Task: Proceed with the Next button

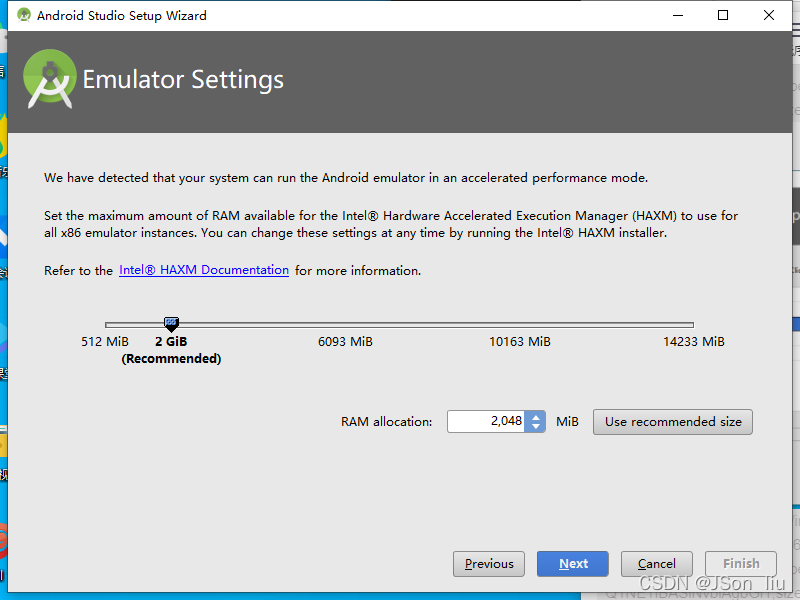Action: point(572,564)
